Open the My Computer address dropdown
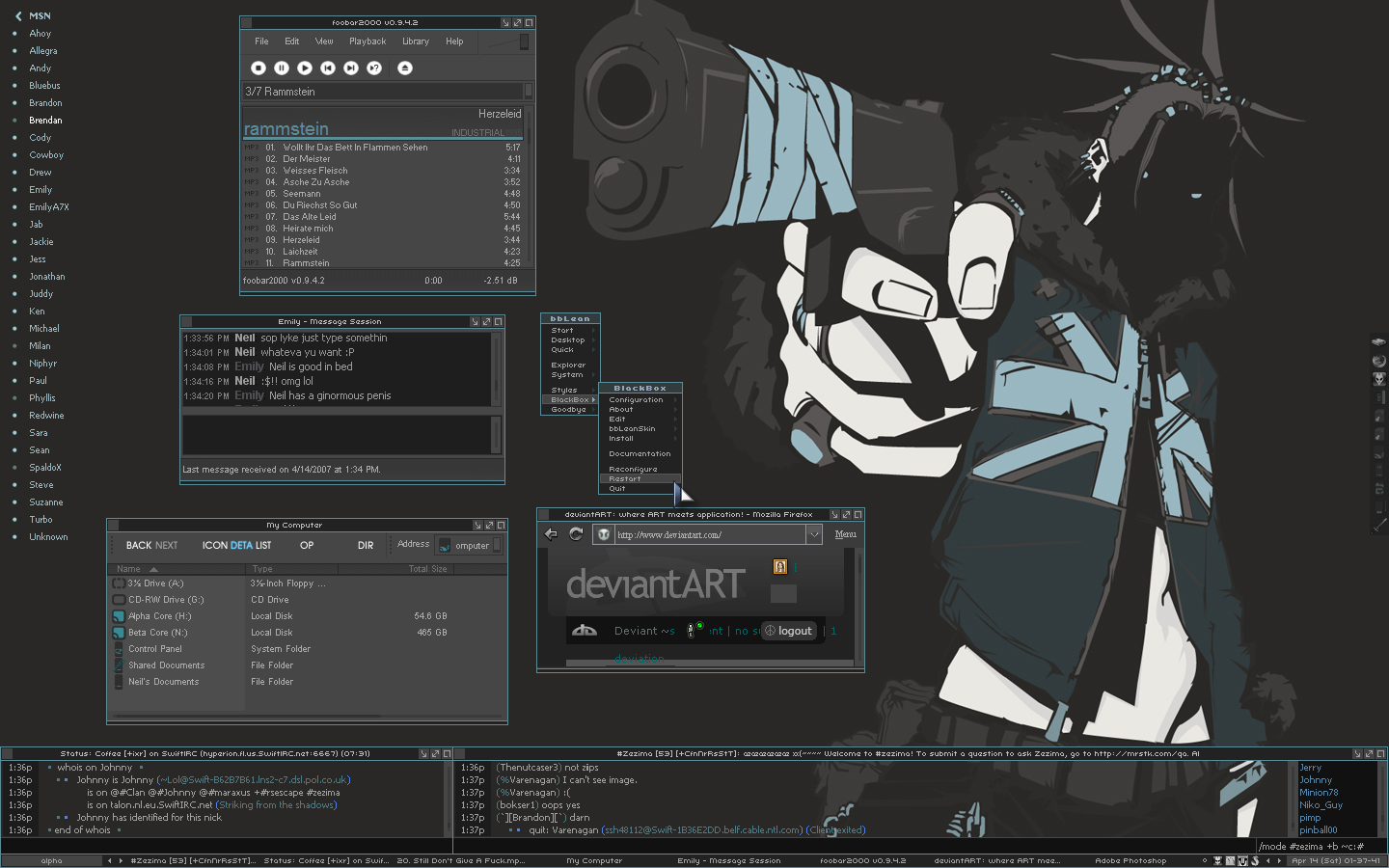Screen dimensions: 1389x868 coord(497,546)
